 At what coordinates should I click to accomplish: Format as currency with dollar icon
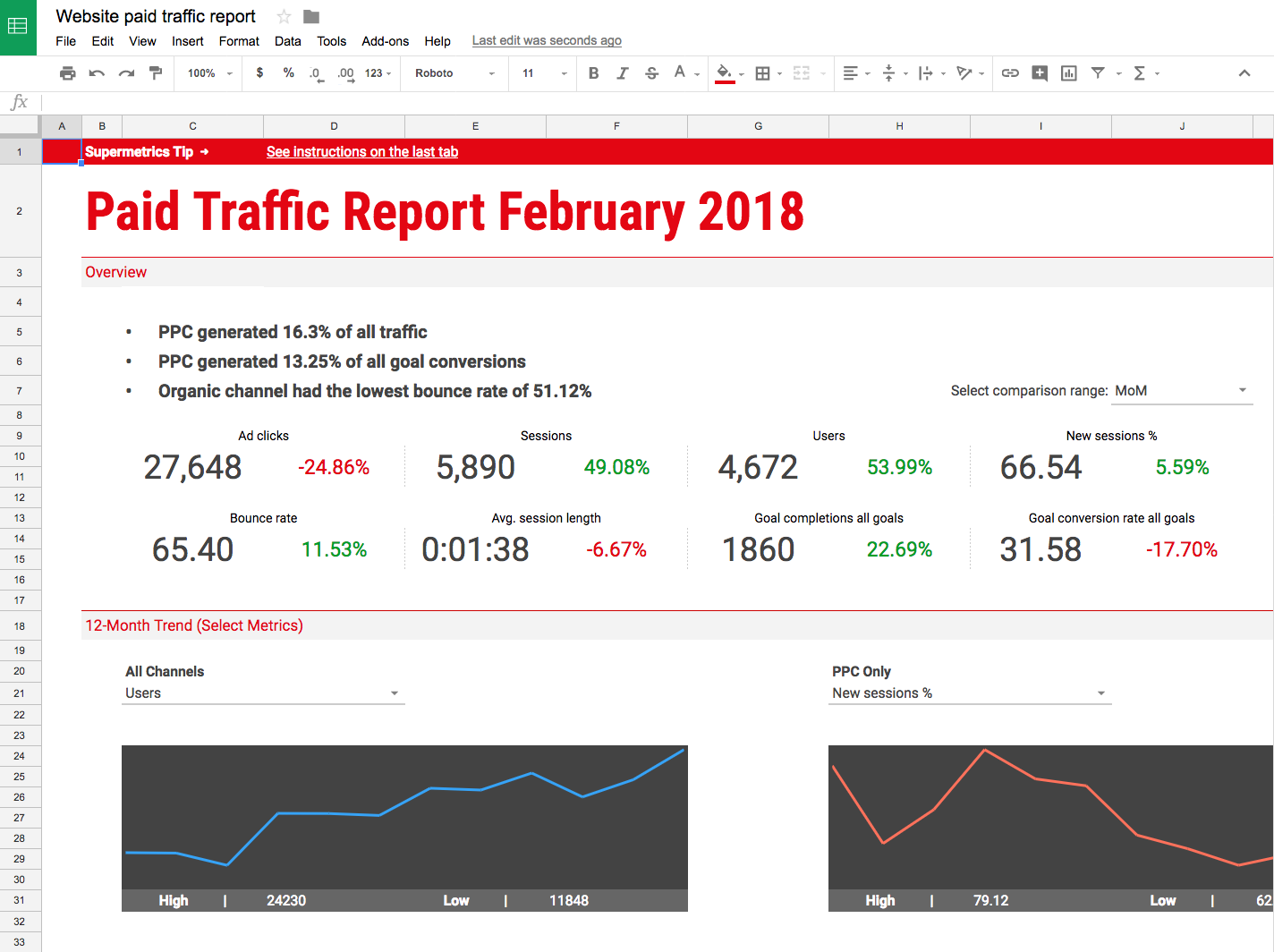tap(259, 73)
